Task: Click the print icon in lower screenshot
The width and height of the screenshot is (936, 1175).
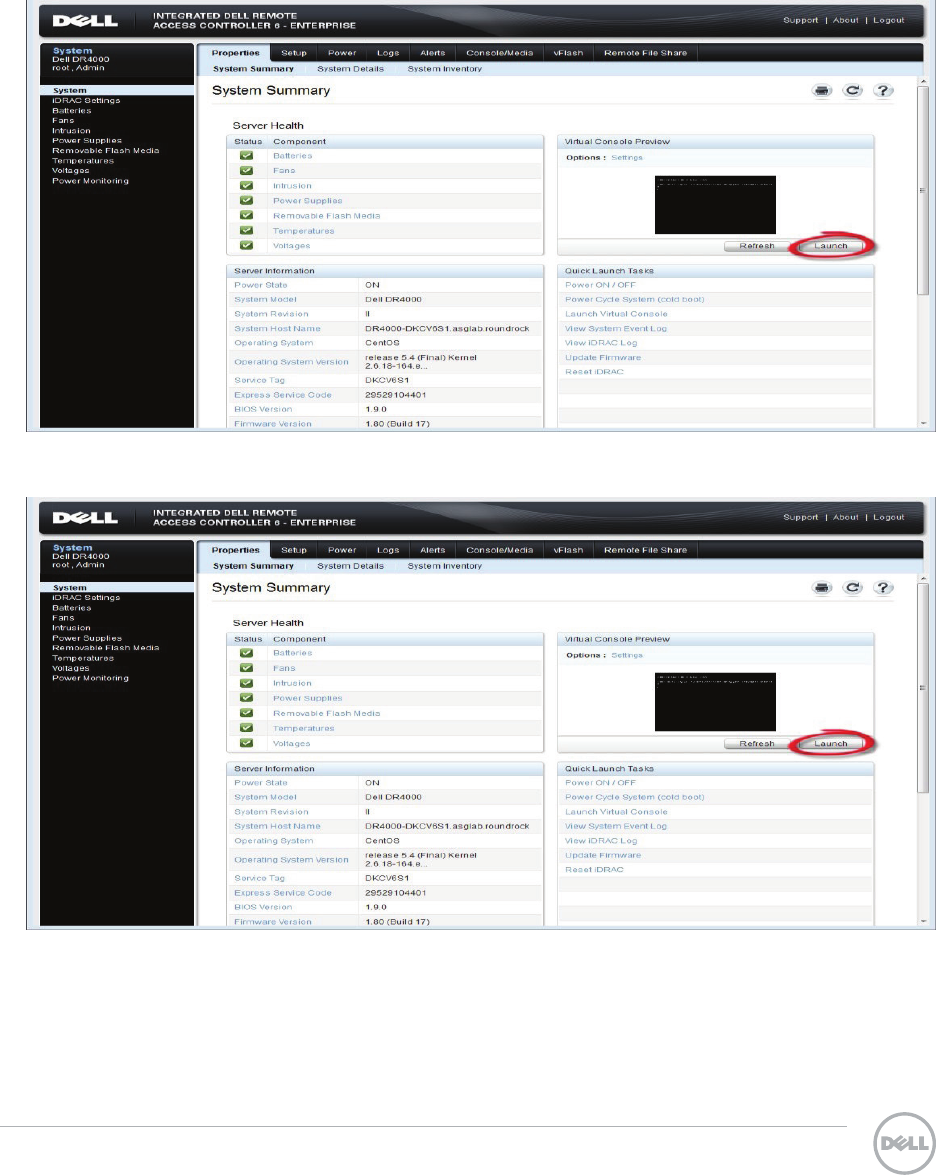Action: [822, 588]
